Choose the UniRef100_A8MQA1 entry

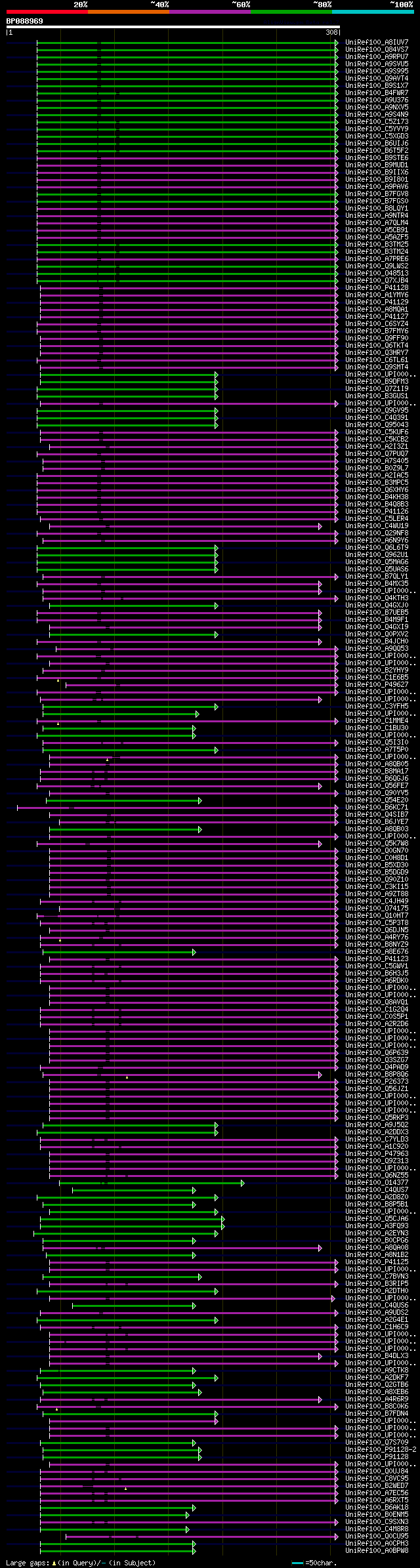point(377,309)
